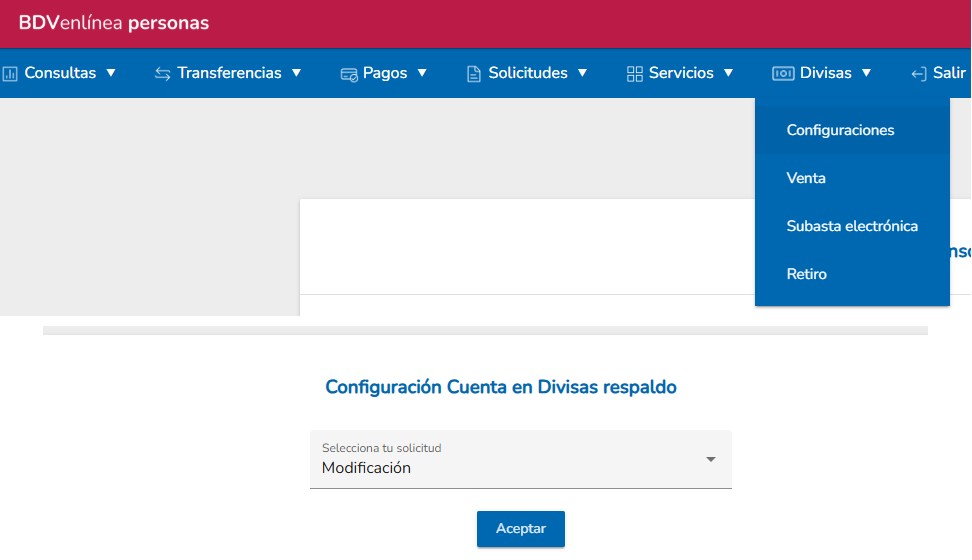Click the Consultas bar chart icon
The width and height of the screenshot is (972, 560).
[x=11, y=73]
